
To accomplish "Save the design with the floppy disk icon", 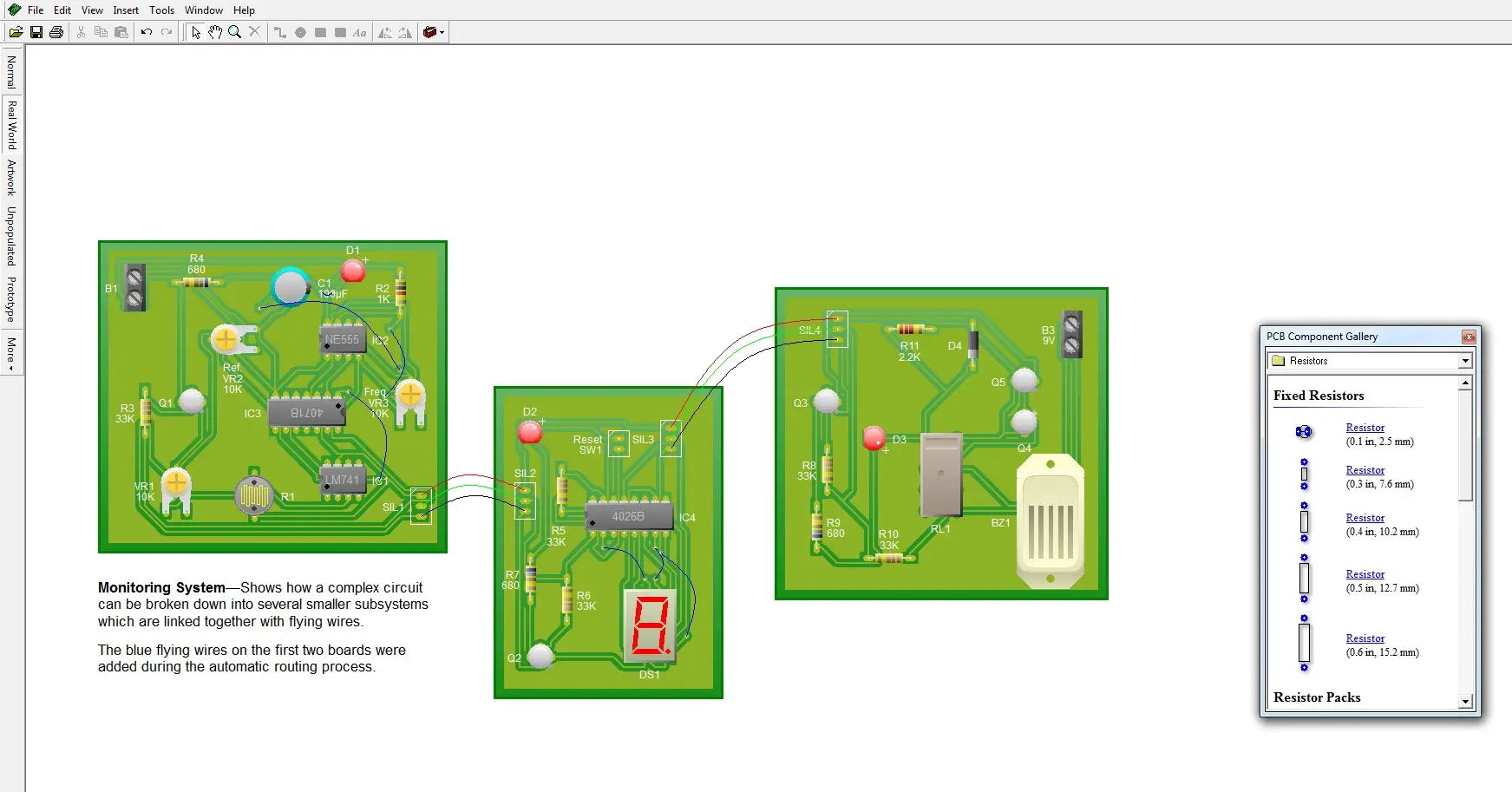I will (36, 32).
